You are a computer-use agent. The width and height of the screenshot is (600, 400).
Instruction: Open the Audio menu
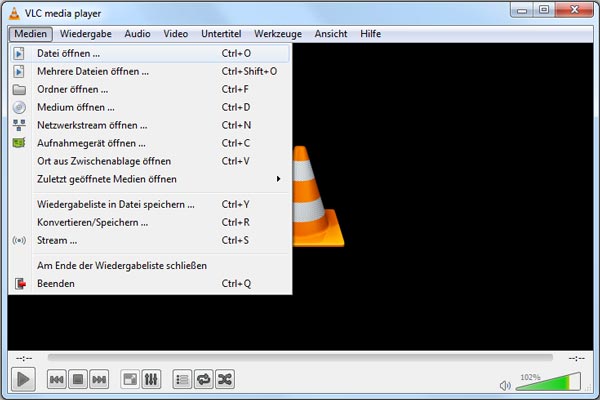(x=137, y=34)
